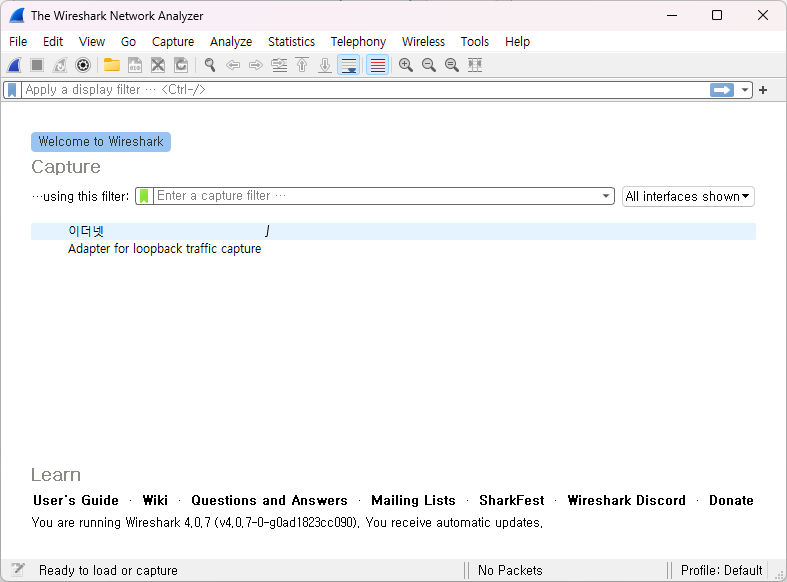Click the Save capture file icon

[x=135, y=65]
